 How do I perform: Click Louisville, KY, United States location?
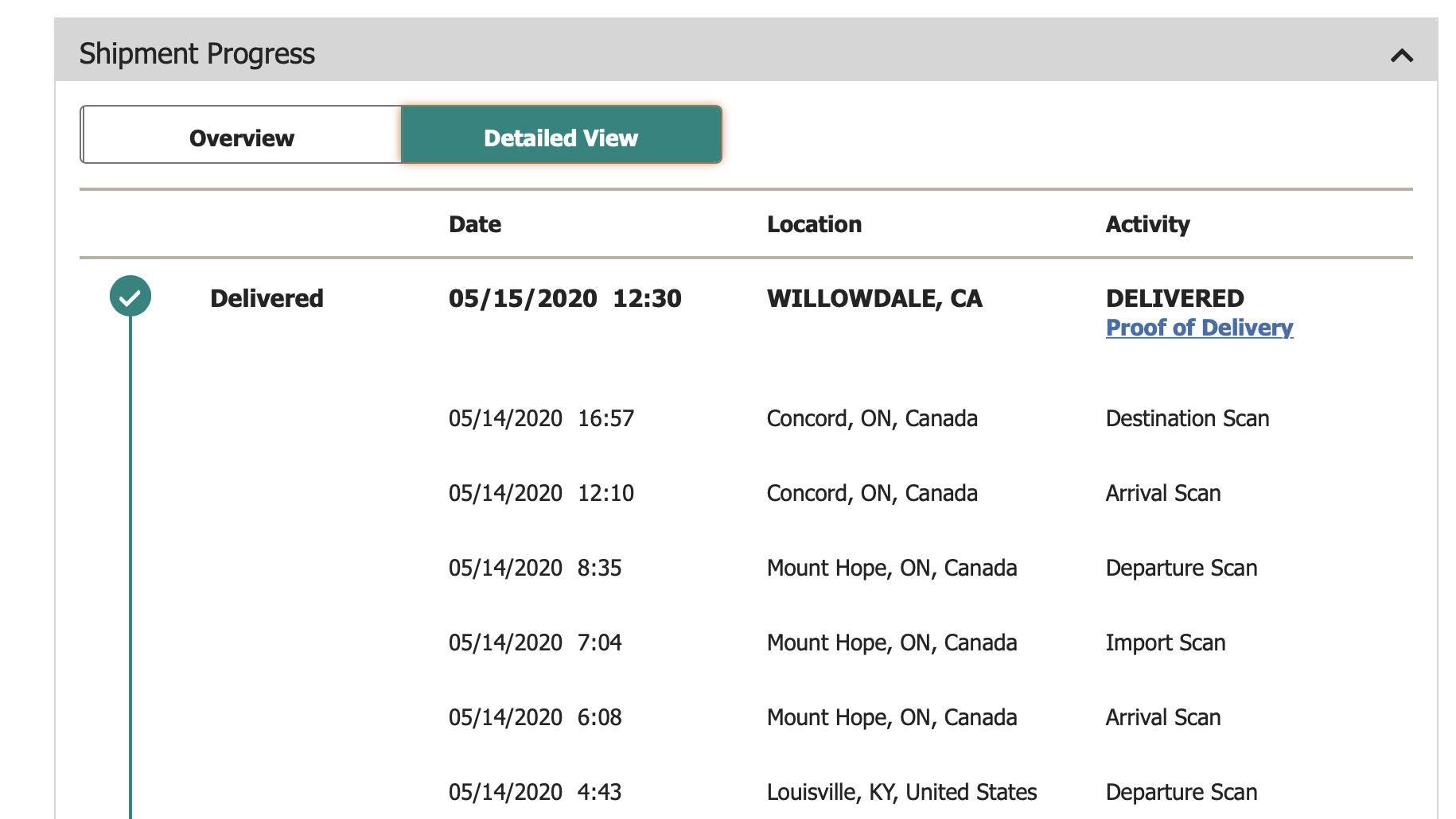coord(901,792)
